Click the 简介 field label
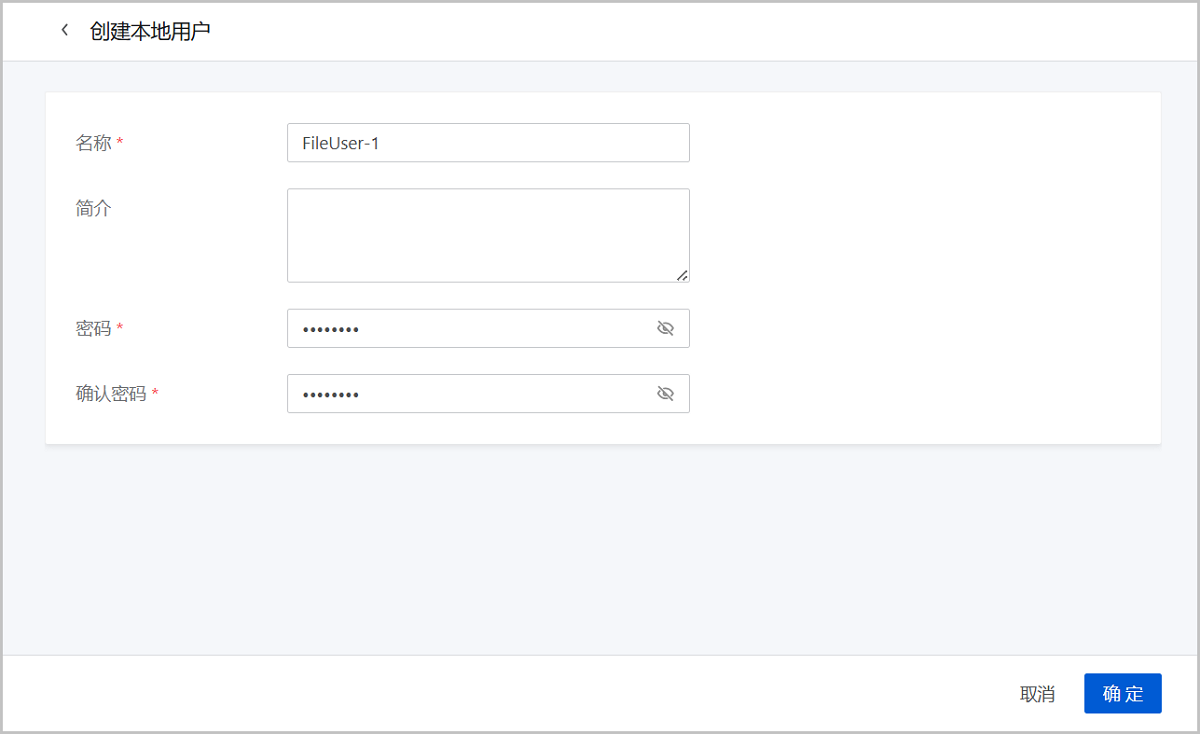 click(x=94, y=209)
